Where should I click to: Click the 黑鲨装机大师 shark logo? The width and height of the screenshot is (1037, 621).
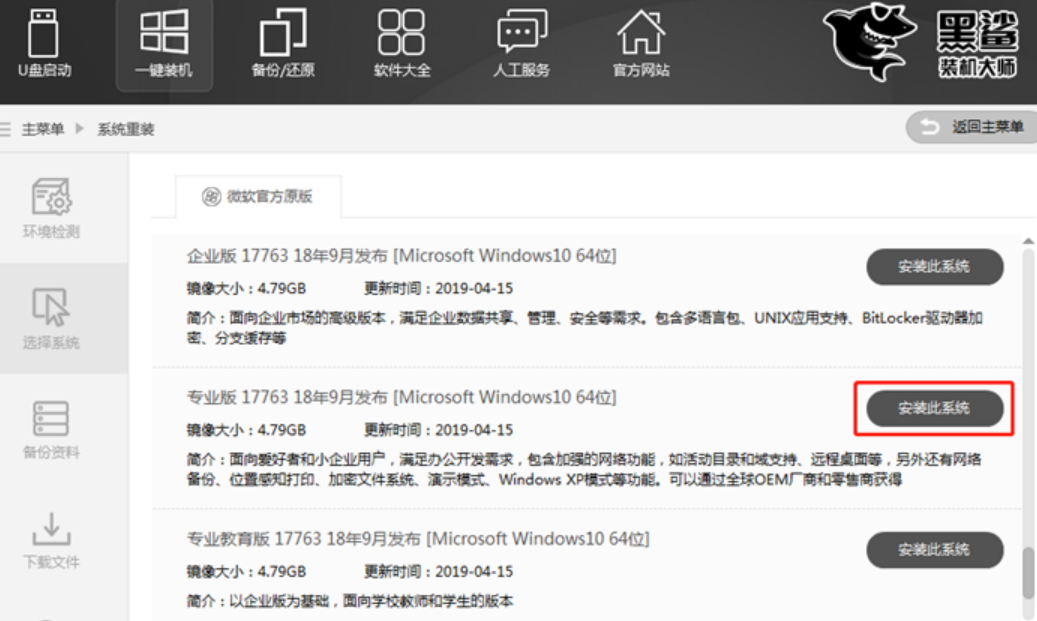pos(920,44)
